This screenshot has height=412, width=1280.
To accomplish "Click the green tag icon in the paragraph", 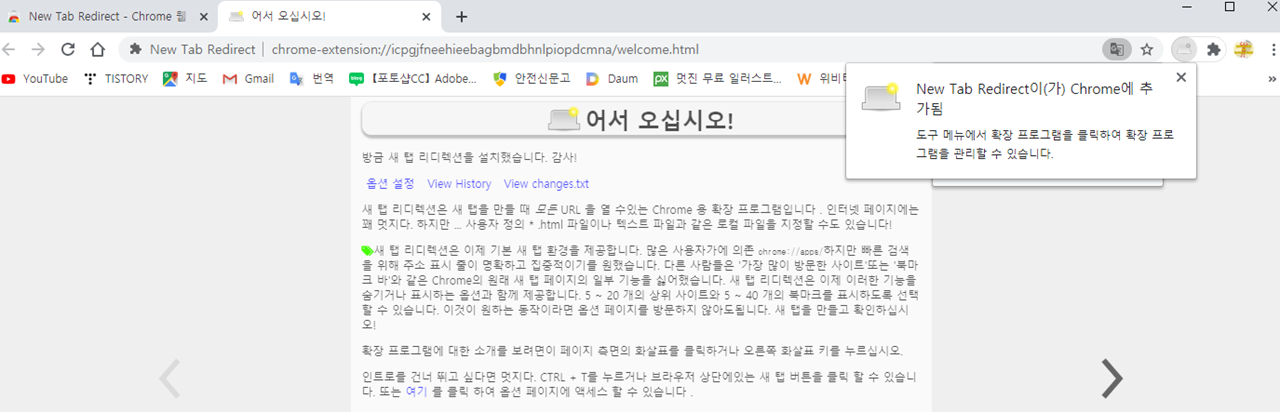I will click(x=366, y=249).
